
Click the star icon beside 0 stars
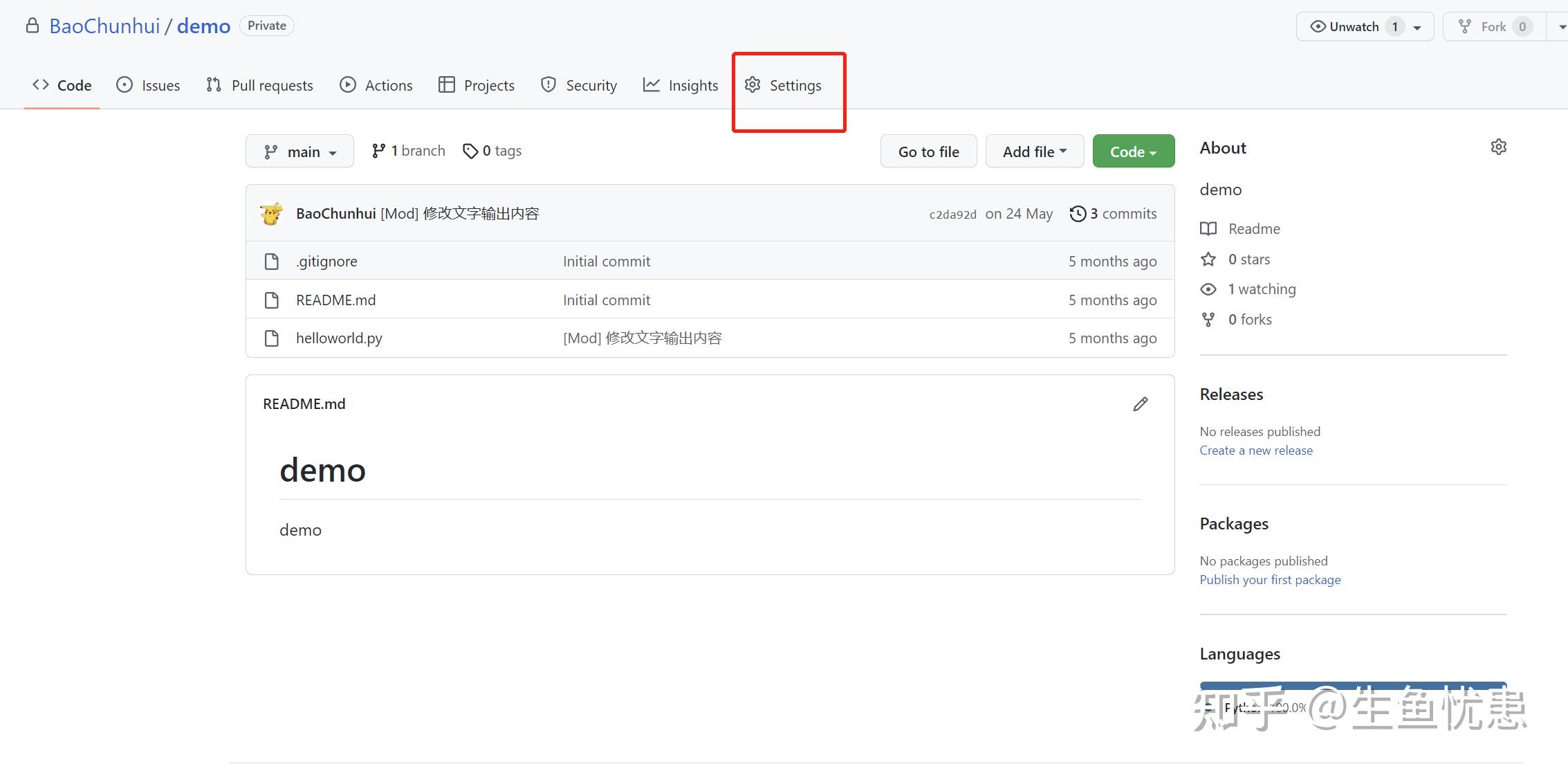tap(1208, 260)
